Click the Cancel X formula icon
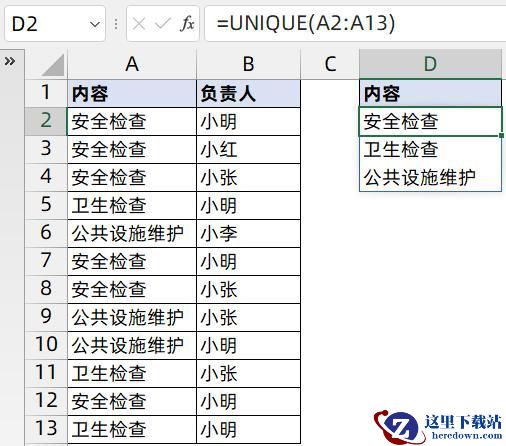The image size is (506, 446). coord(139,24)
